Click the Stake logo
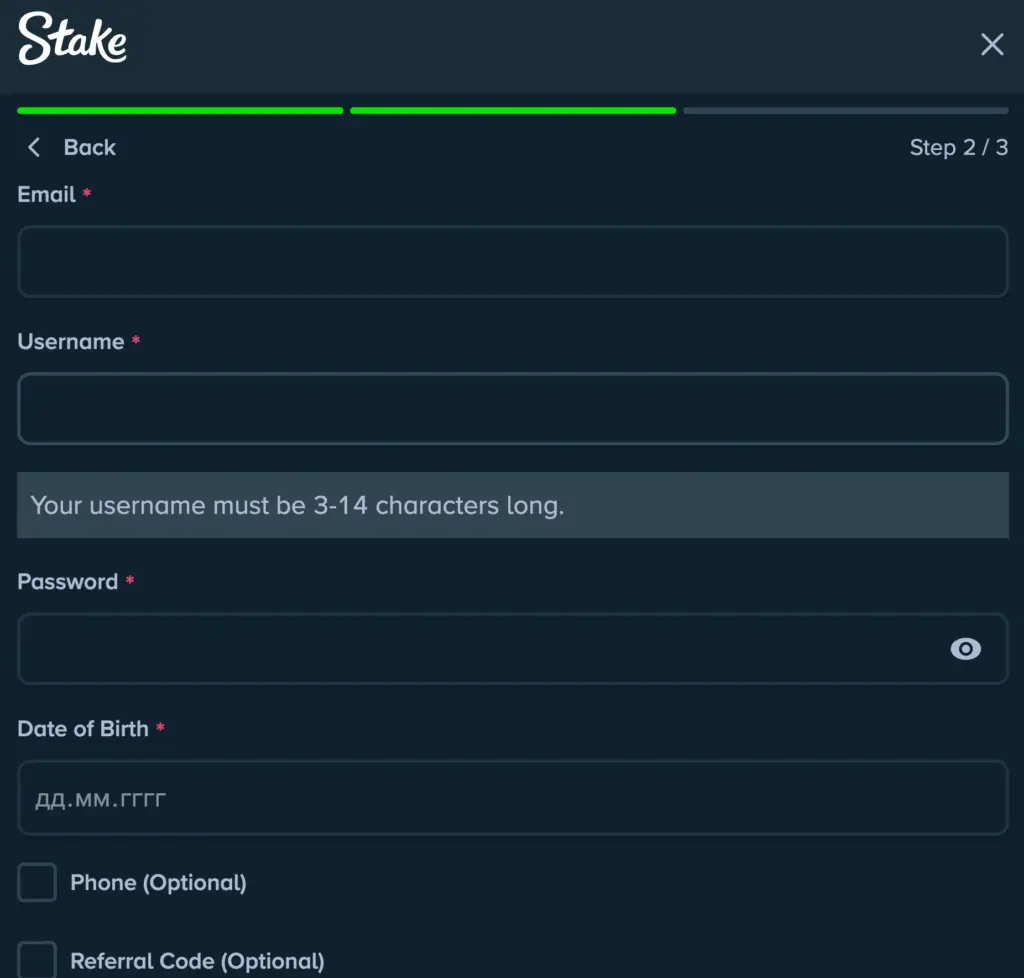 pos(73,40)
